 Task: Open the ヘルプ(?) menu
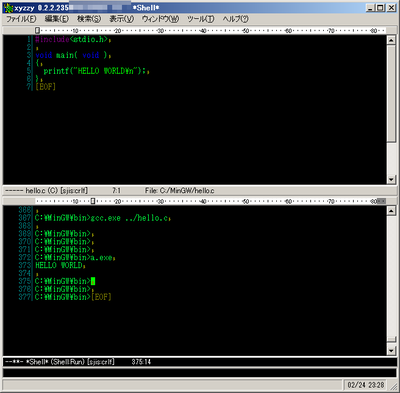[236, 19]
